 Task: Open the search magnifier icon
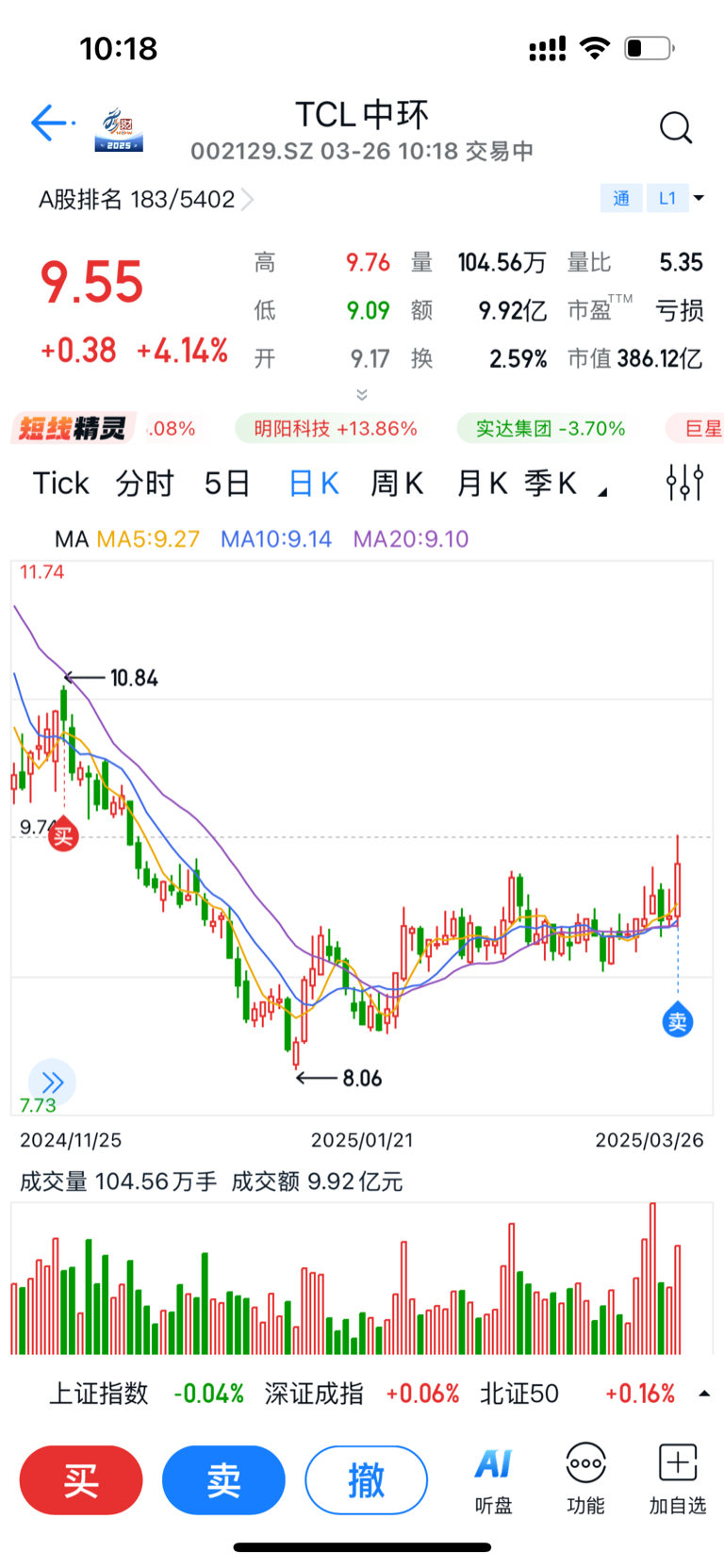(676, 127)
